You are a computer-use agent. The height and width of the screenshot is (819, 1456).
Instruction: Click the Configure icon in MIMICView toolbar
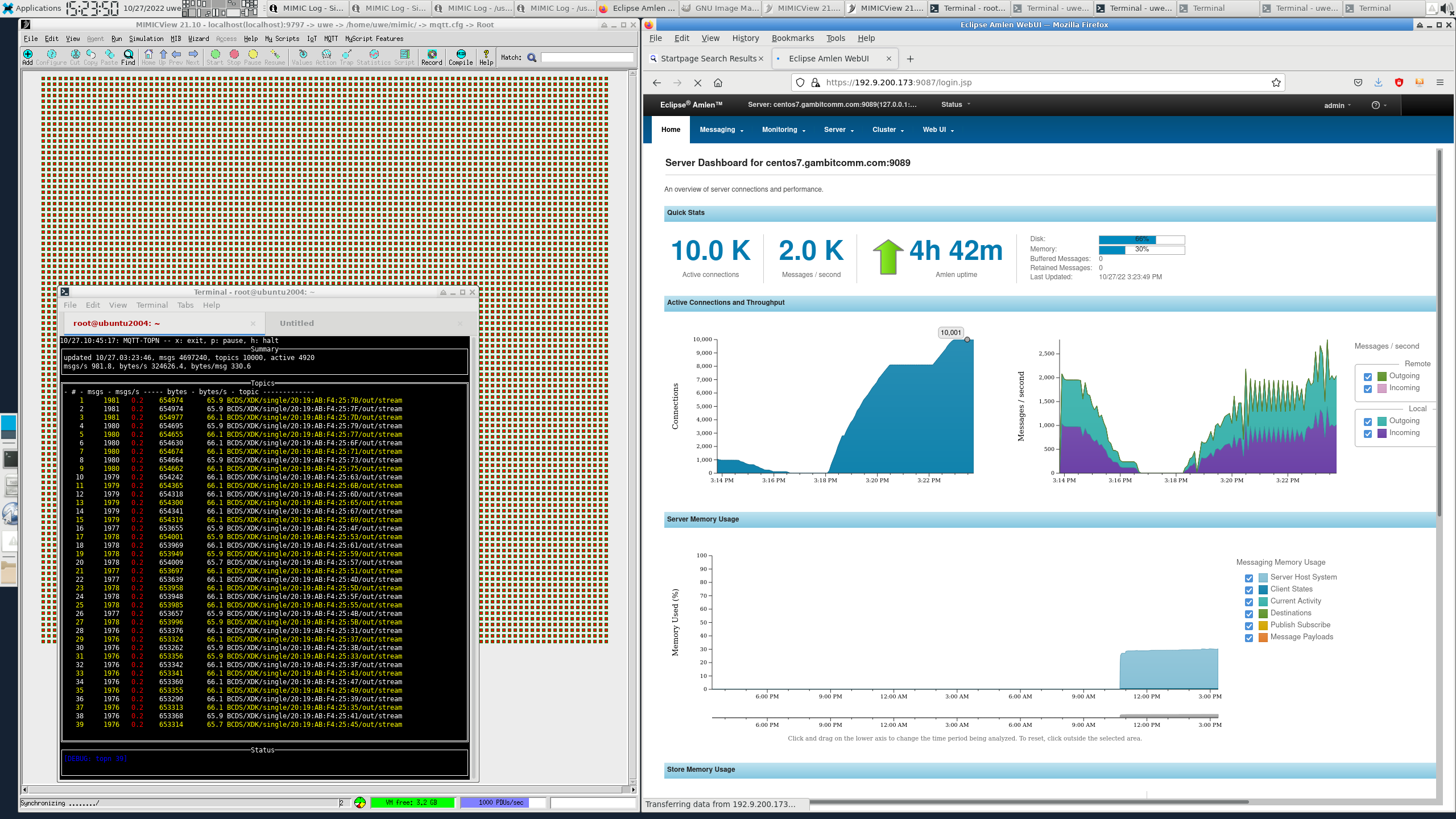51,57
